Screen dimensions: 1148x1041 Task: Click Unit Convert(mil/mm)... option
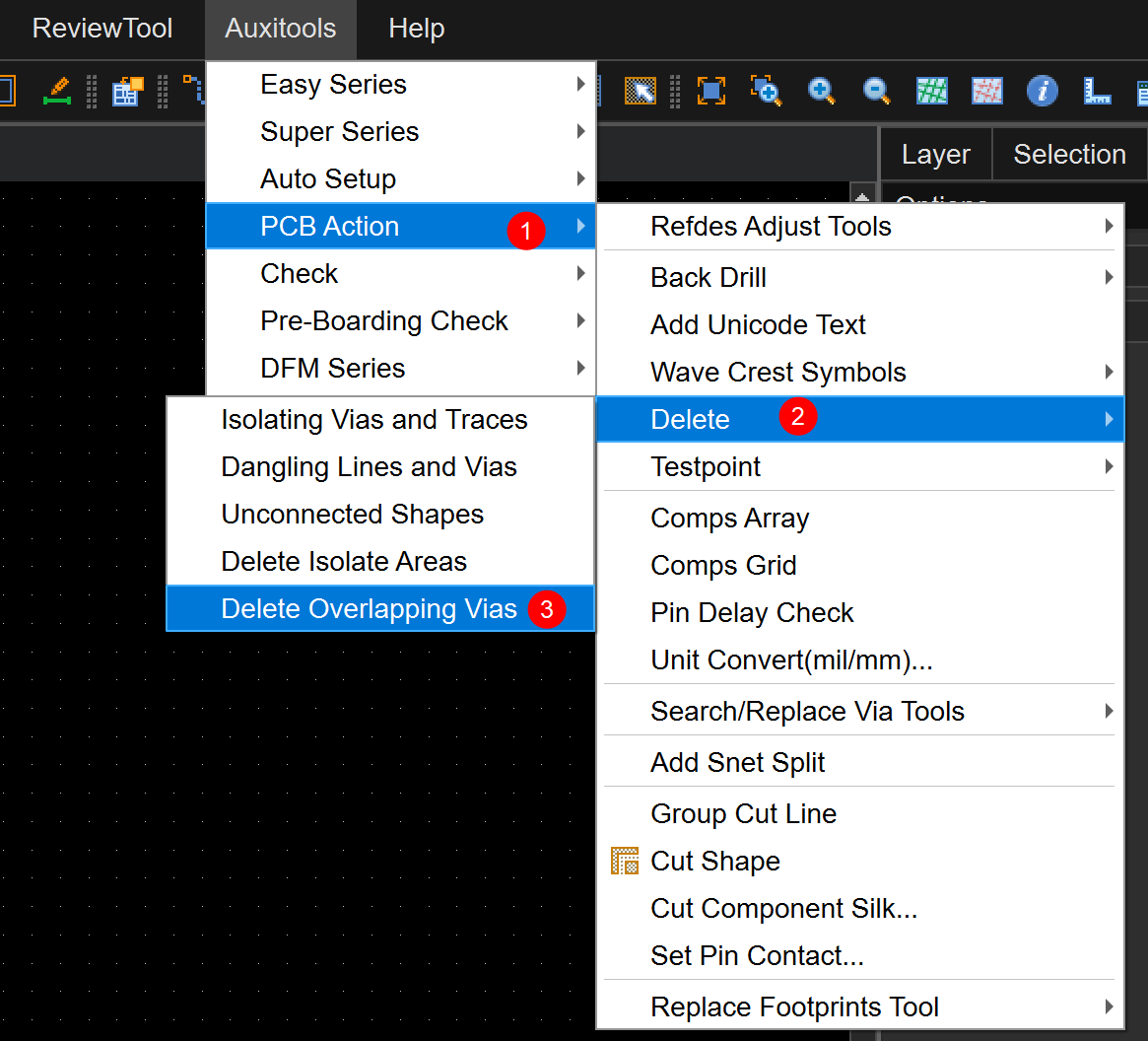tap(791, 659)
